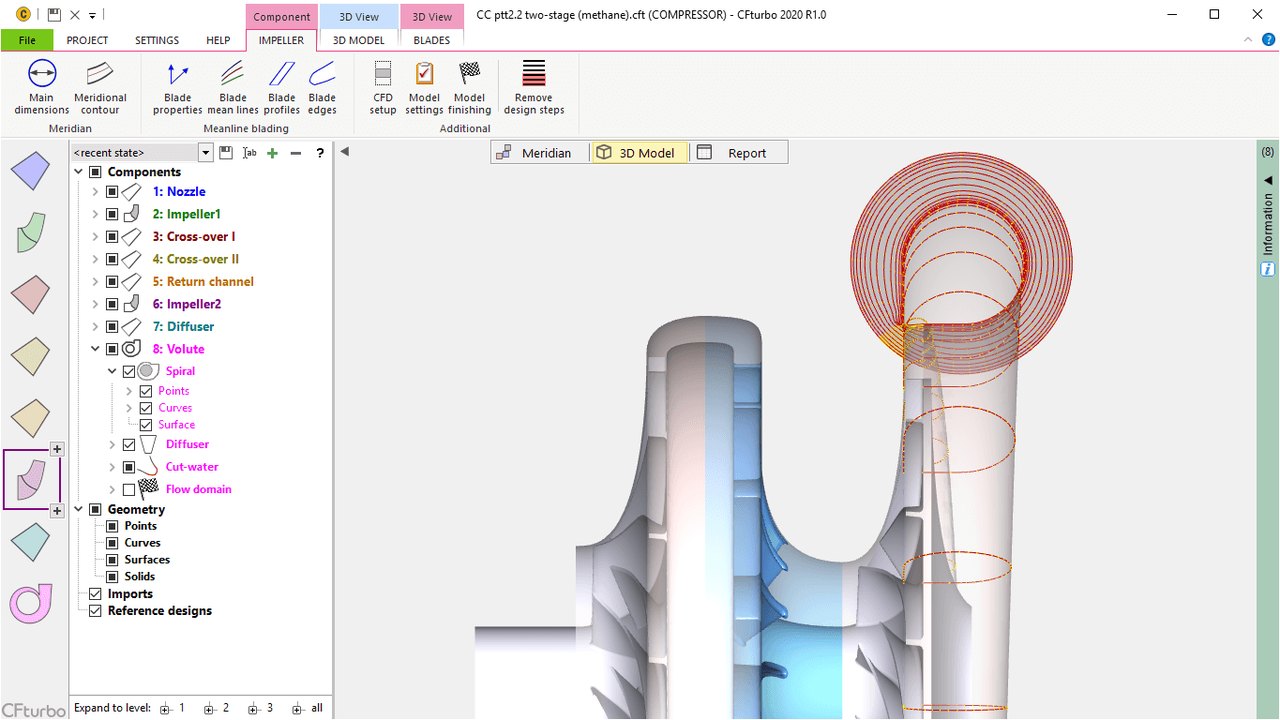The height and width of the screenshot is (720, 1280).
Task: Open Model finishing with the checkered flag
Action: pos(469,87)
